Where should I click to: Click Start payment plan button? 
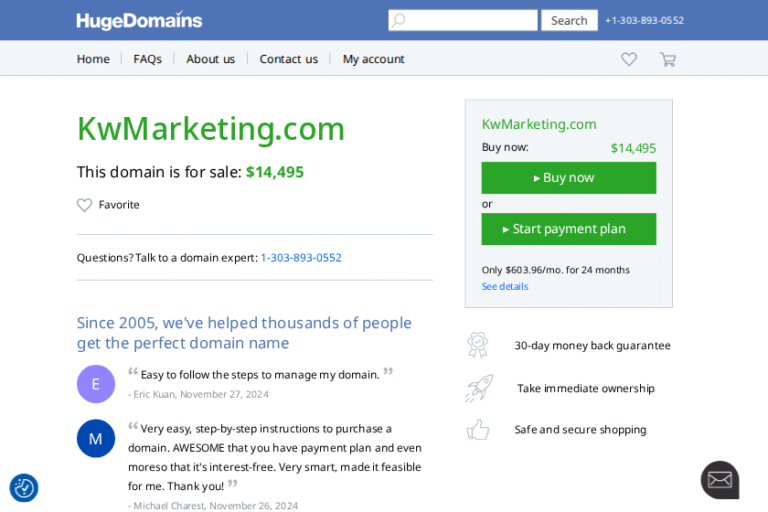pos(568,229)
